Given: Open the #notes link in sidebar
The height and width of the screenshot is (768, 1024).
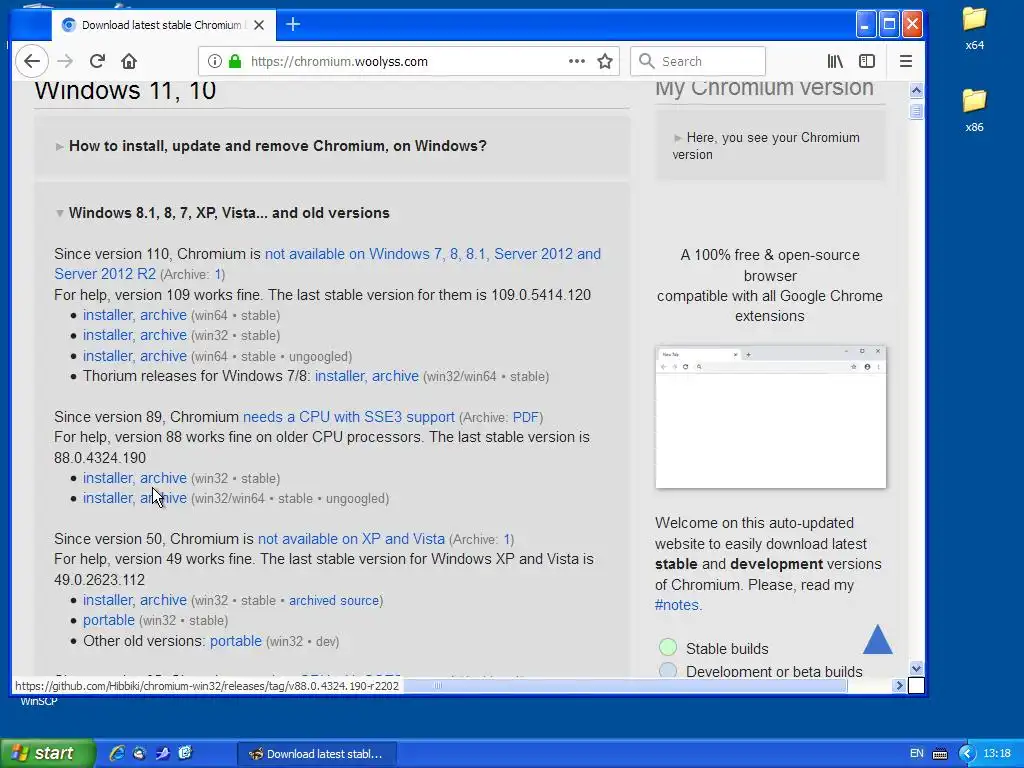Looking at the screenshot, I should tap(677, 605).
